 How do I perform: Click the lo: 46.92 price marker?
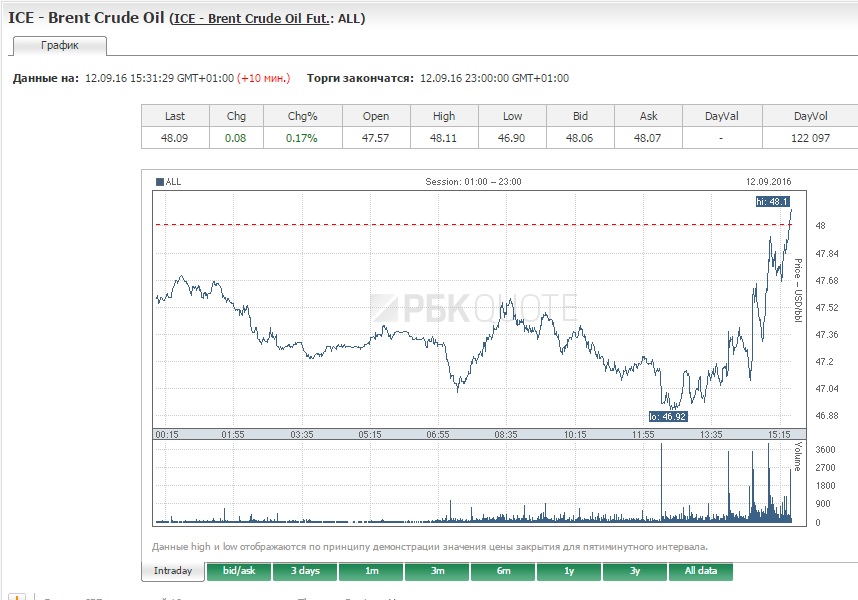click(x=668, y=416)
